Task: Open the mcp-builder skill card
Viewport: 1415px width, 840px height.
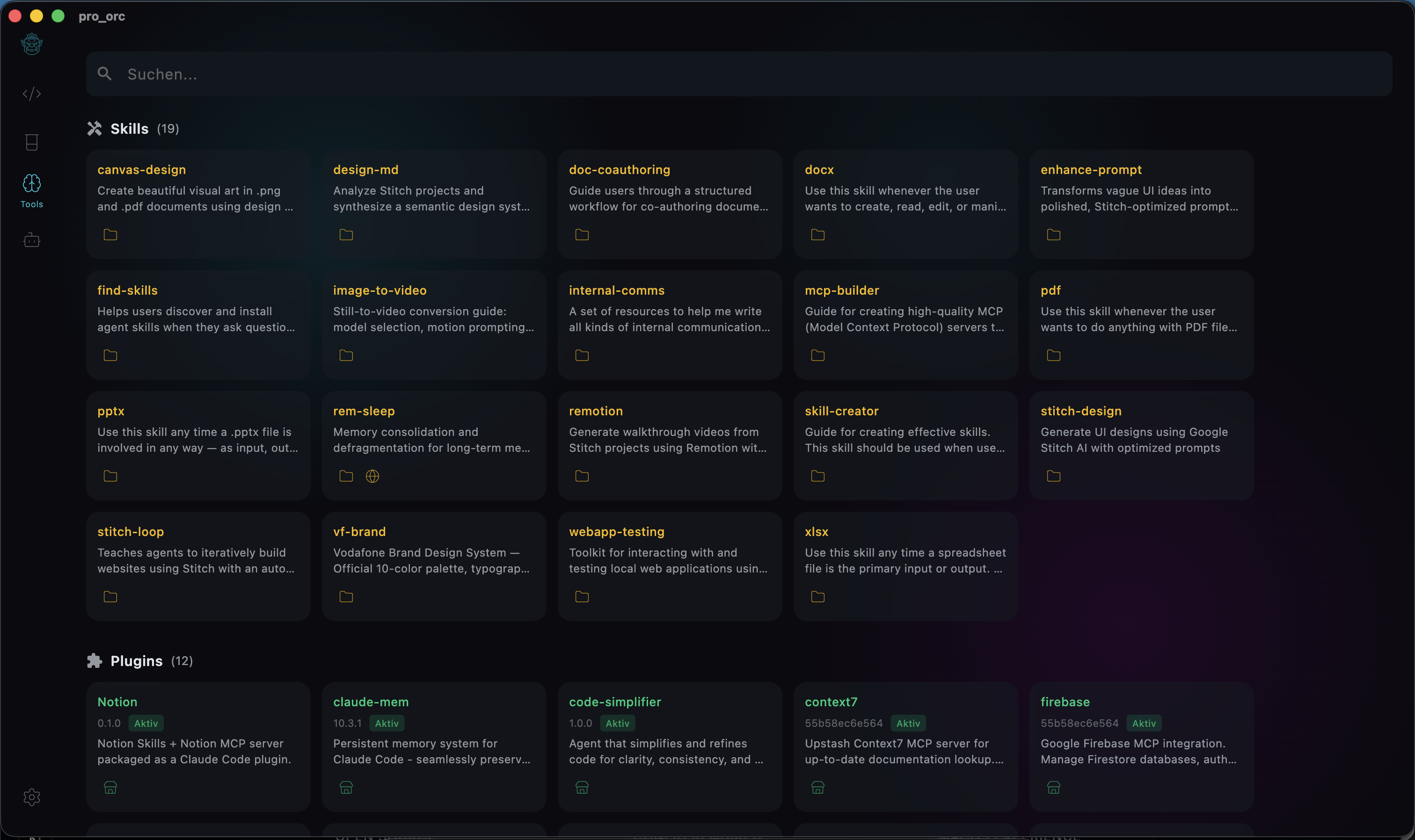Action: pos(904,326)
